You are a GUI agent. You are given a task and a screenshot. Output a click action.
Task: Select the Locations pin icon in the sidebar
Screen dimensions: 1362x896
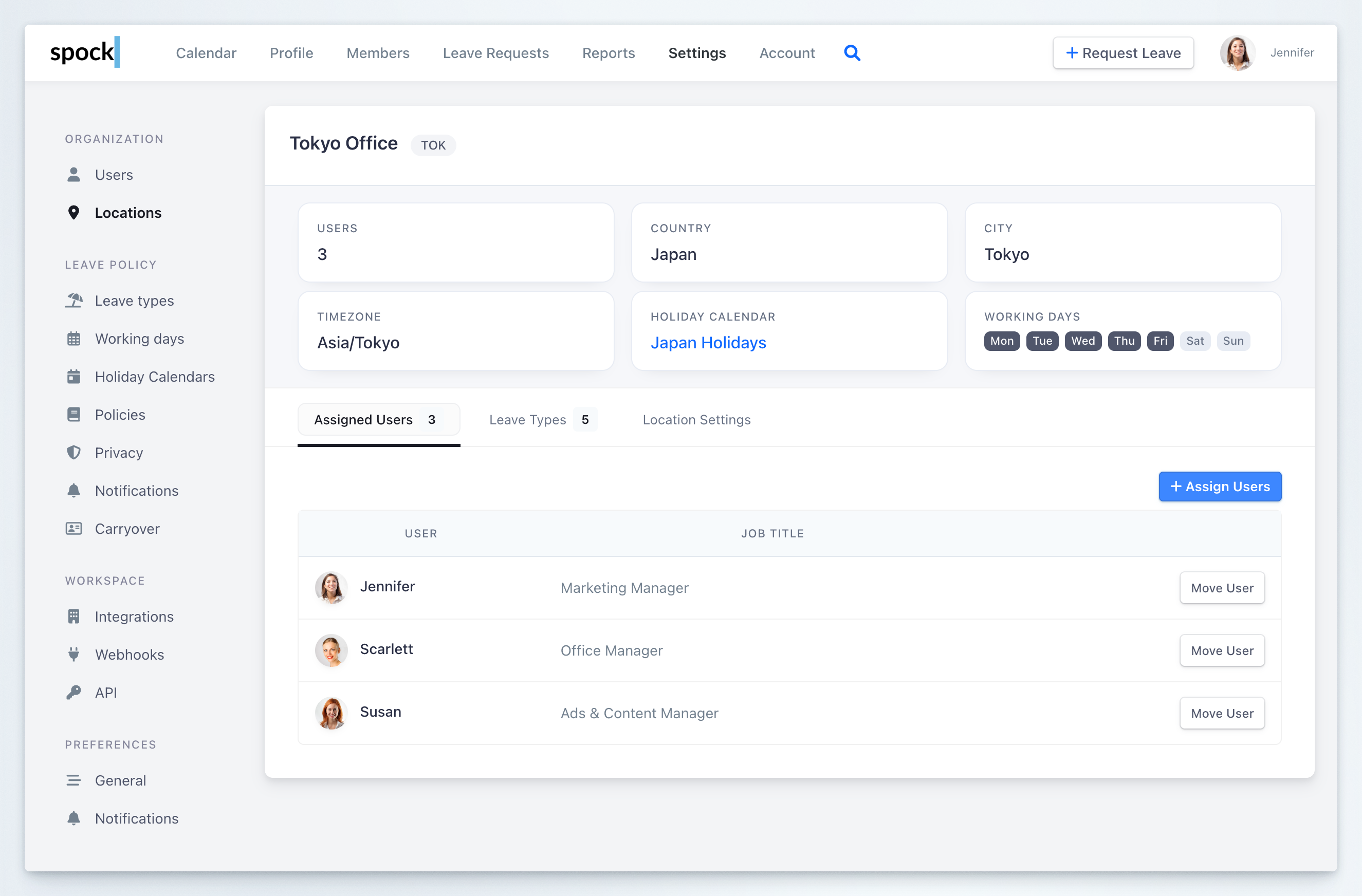click(74, 212)
